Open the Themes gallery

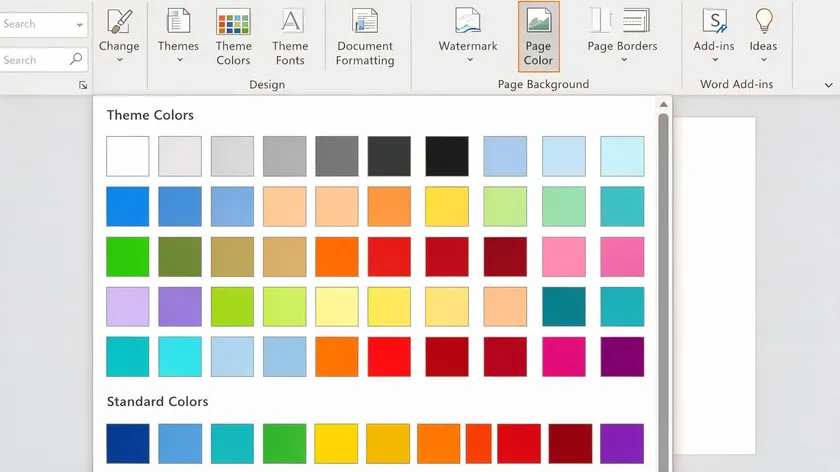tap(178, 36)
